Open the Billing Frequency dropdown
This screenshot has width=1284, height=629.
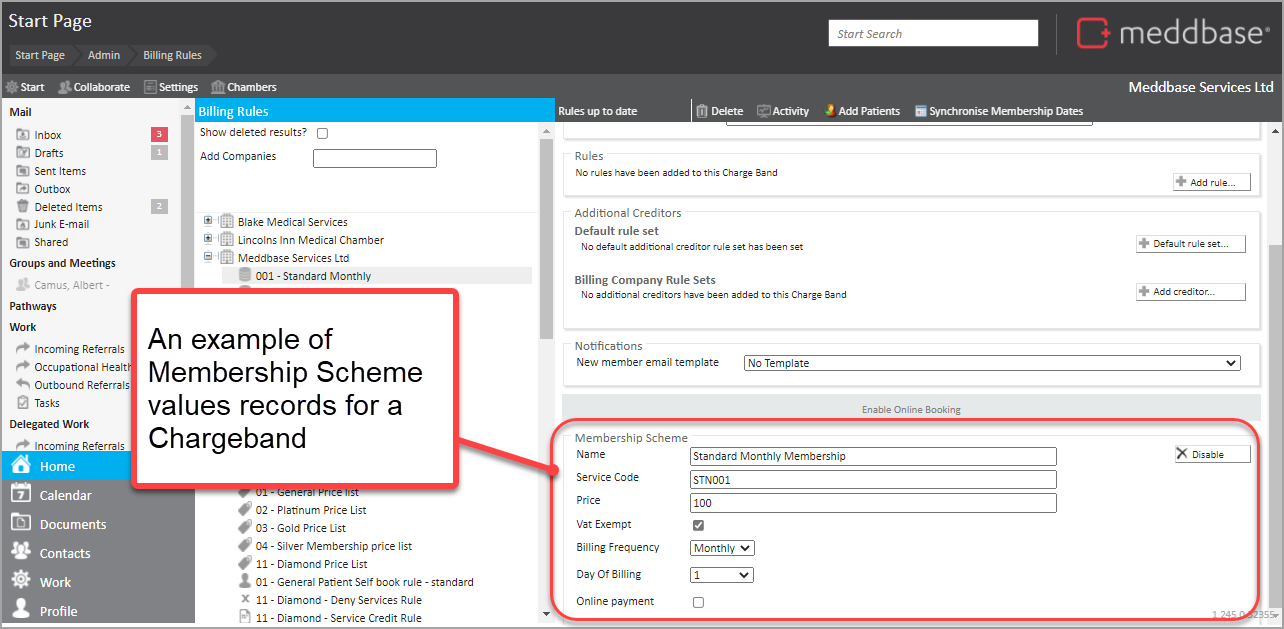pos(722,548)
